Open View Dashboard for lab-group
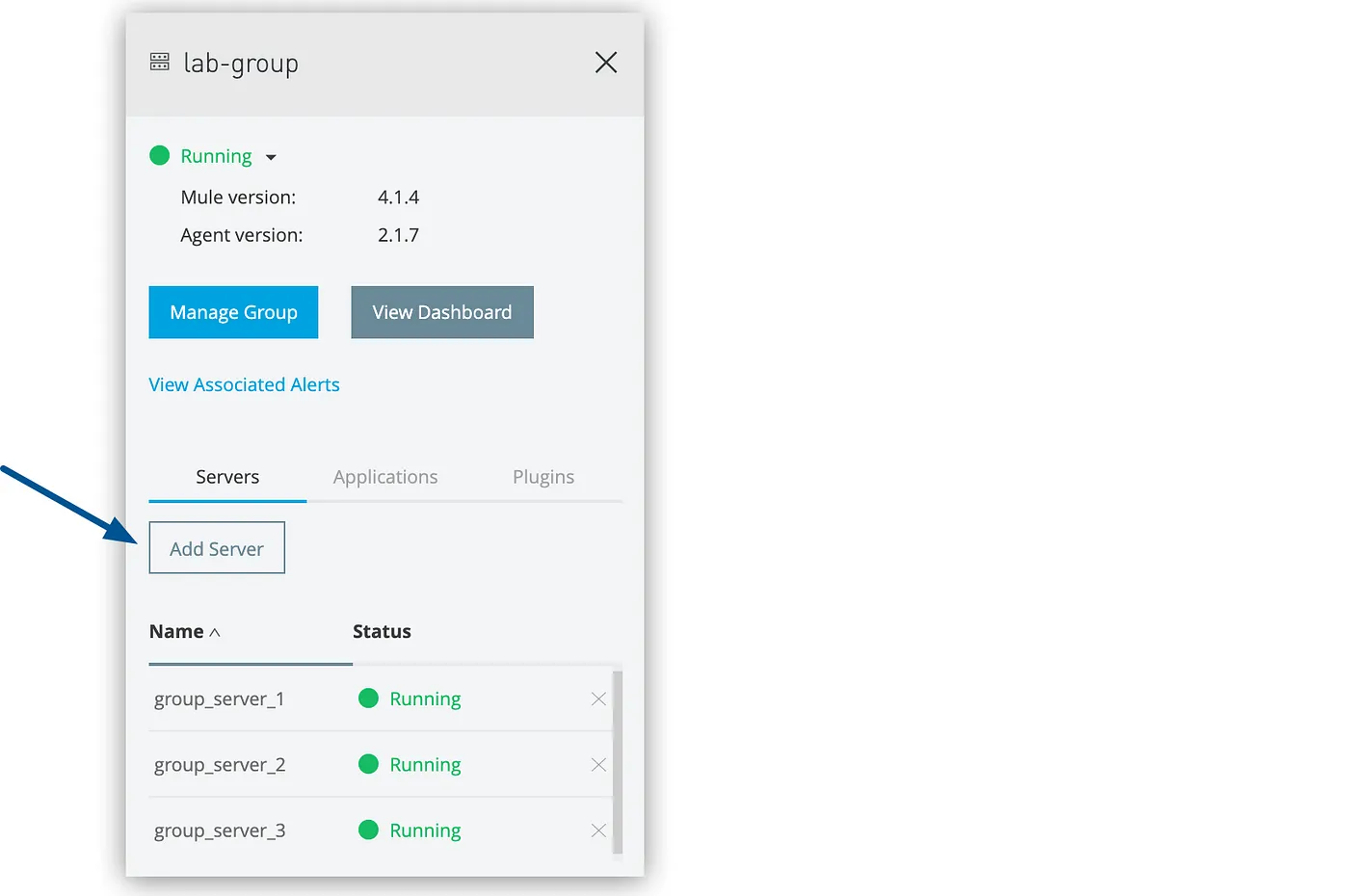The width and height of the screenshot is (1349, 896). (x=441, y=311)
